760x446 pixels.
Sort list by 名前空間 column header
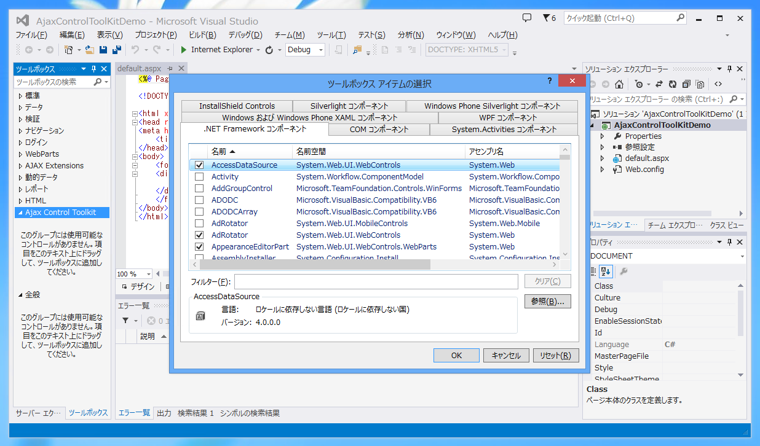tap(378, 151)
